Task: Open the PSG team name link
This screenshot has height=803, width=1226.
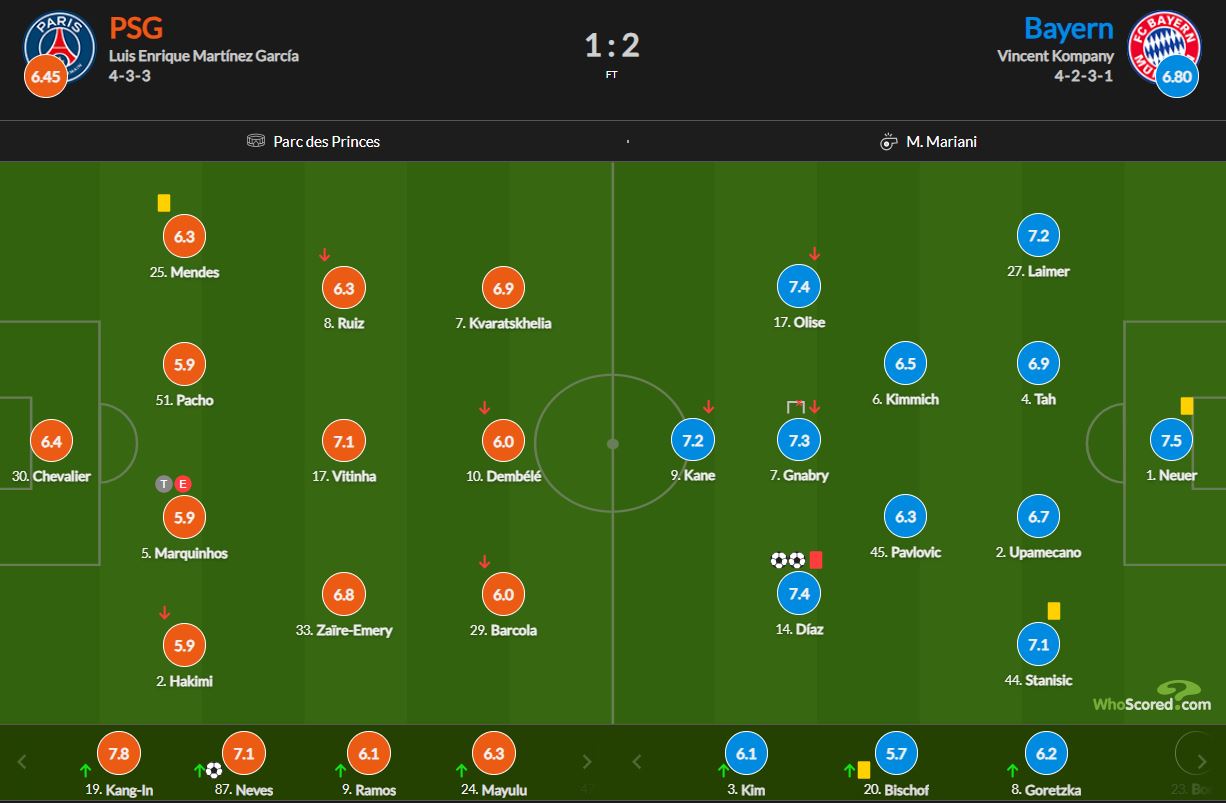Action: point(136,27)
